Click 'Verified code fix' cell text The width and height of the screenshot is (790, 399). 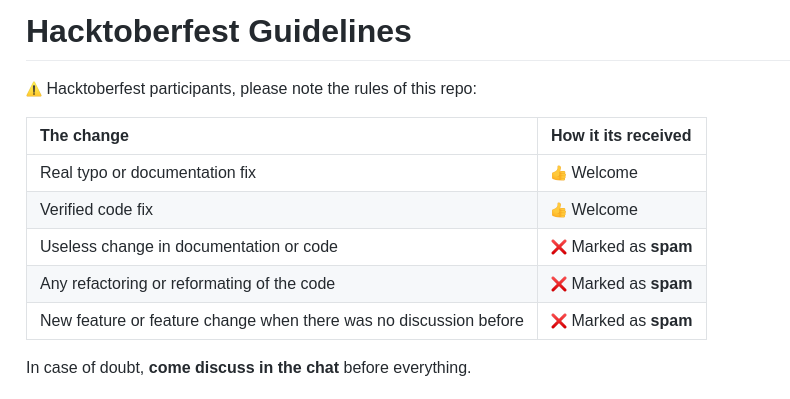(96, 210)
